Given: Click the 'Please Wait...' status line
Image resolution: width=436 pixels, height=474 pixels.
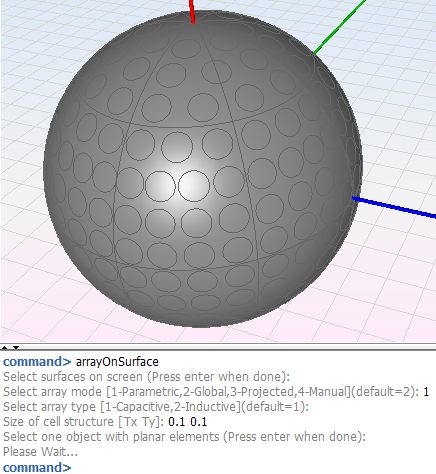Looking at the screenshot, I should (x=40, y=452).
